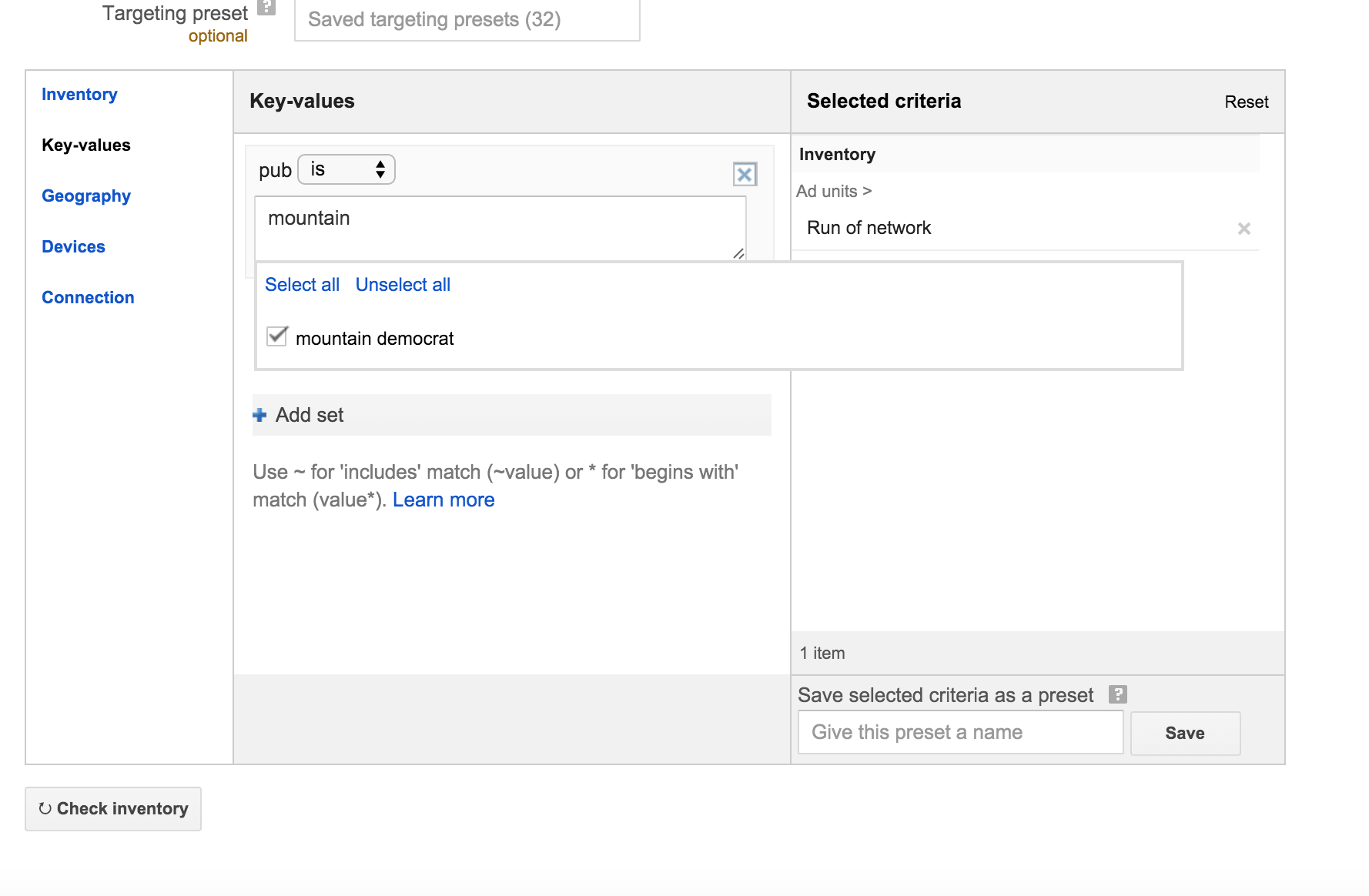This screenshot has height=896, width=1369.
Task: Click the blue plus Add set icon
Action: tap(260, 416)
